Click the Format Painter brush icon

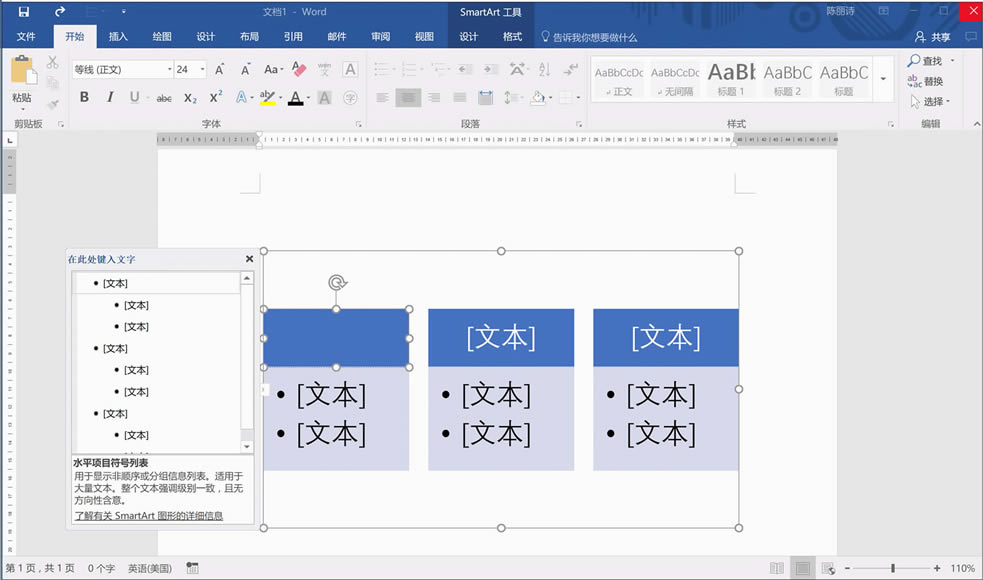53,103
